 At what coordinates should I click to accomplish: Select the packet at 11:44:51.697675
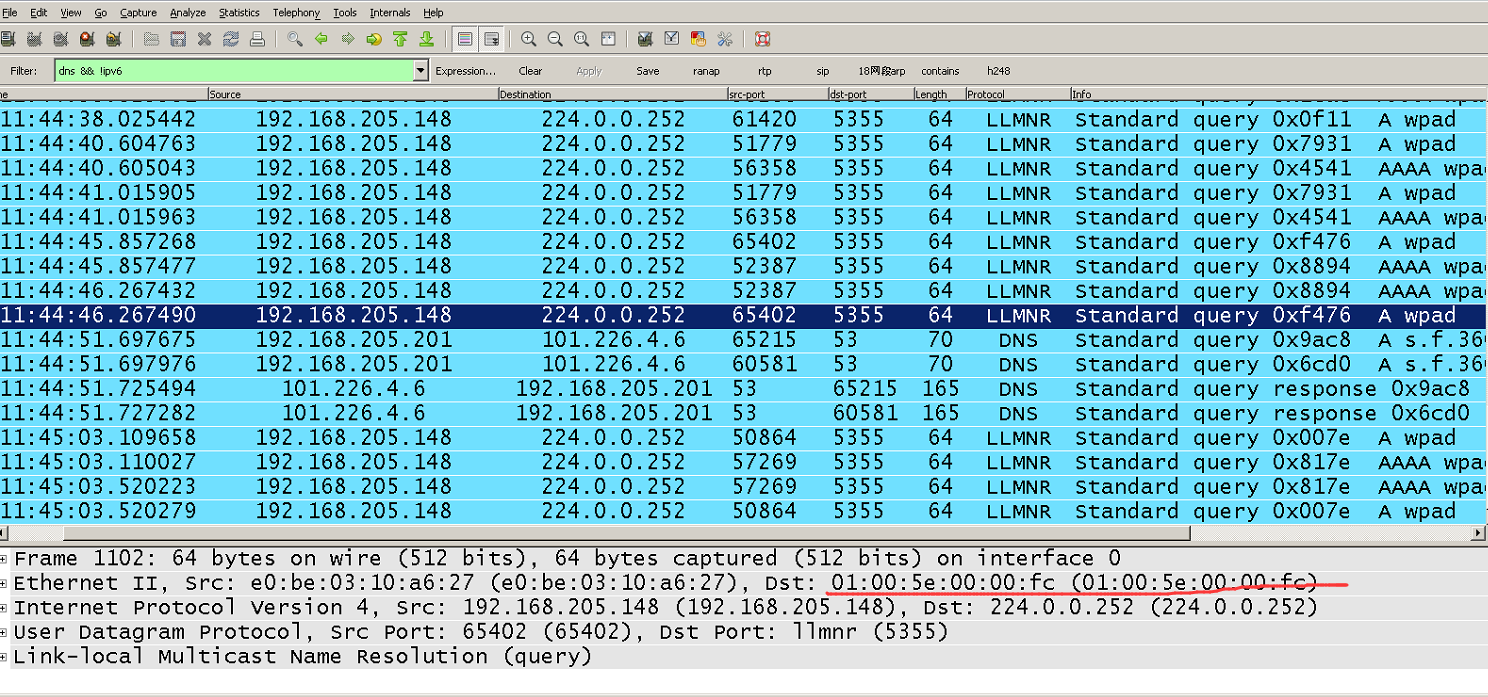[744, 340]
